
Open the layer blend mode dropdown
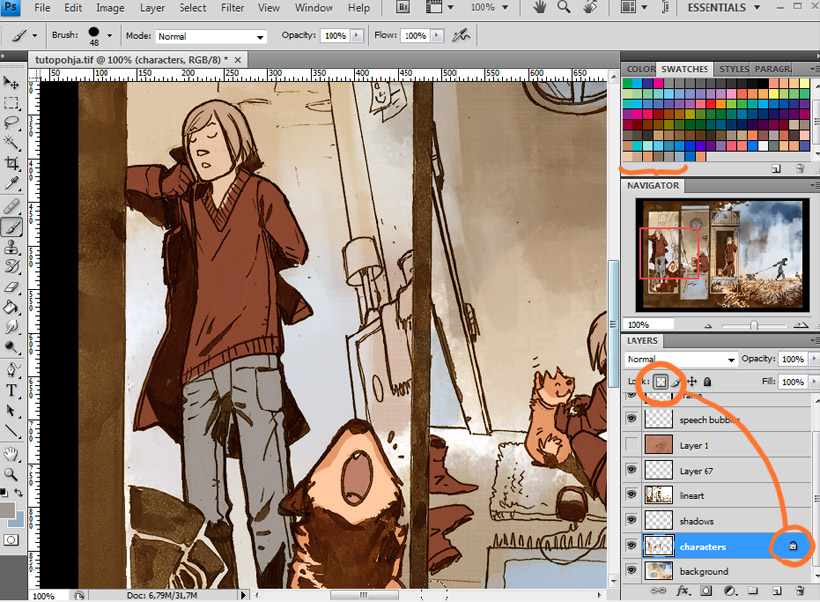click(x=680, y=359)
